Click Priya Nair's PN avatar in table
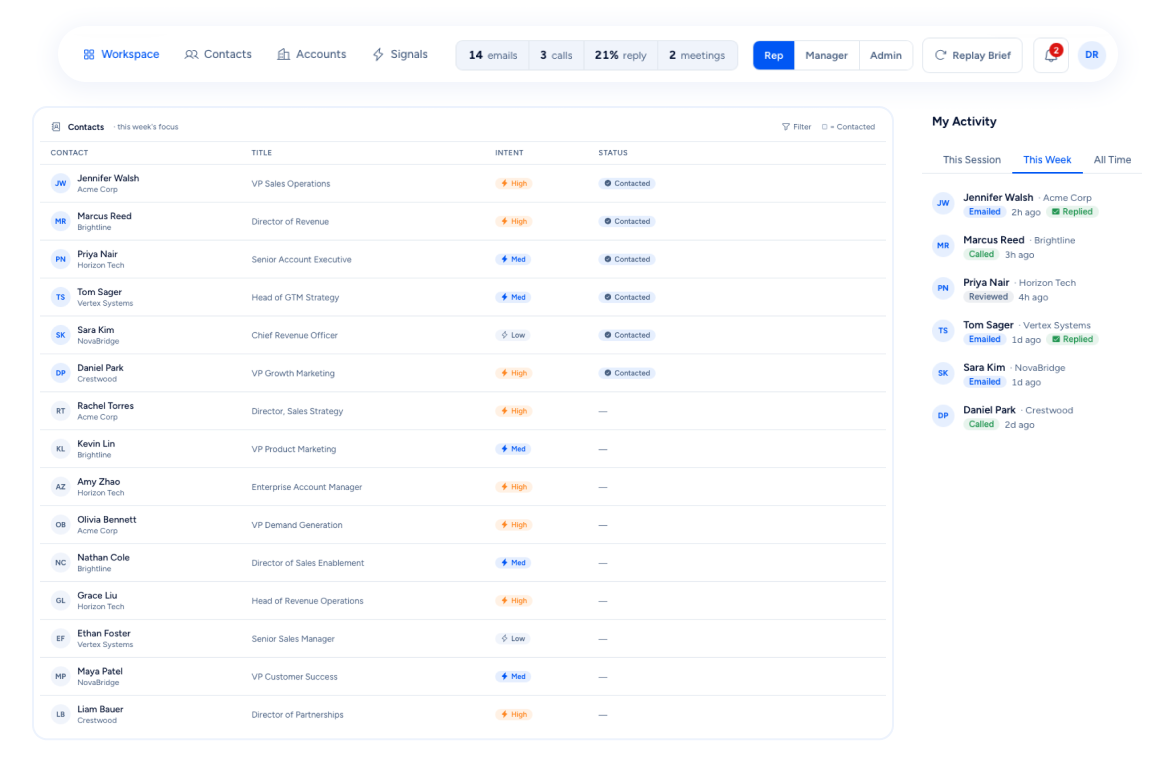This screenshot has height=768, width=1174. click(61, 260)
